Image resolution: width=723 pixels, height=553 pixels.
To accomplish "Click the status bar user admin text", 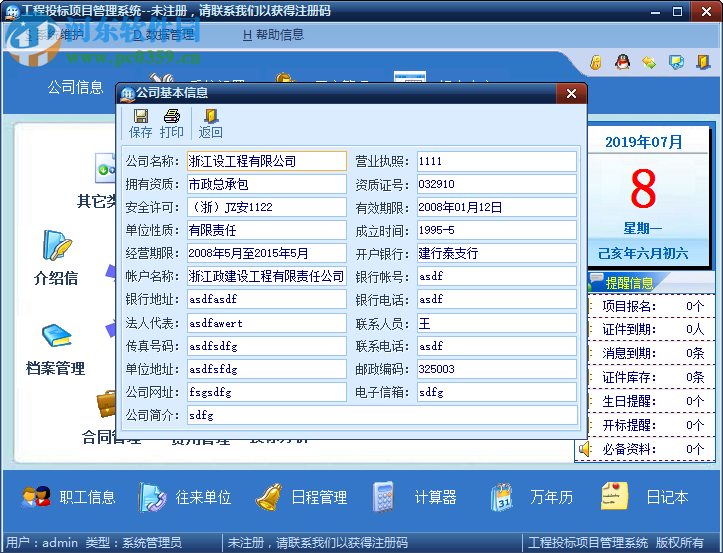I will click(41, 542).
